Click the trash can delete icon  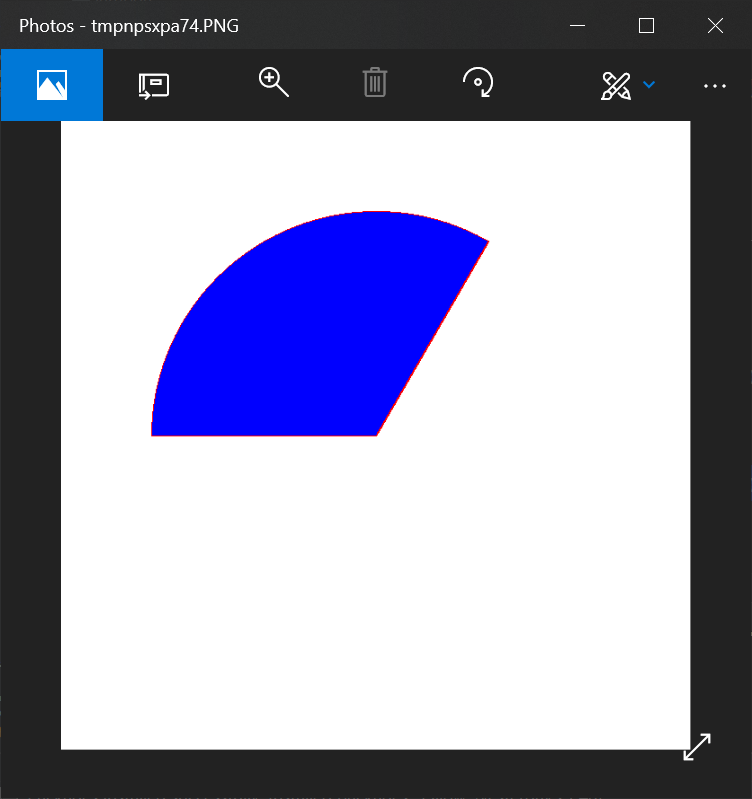pos(375,82)
